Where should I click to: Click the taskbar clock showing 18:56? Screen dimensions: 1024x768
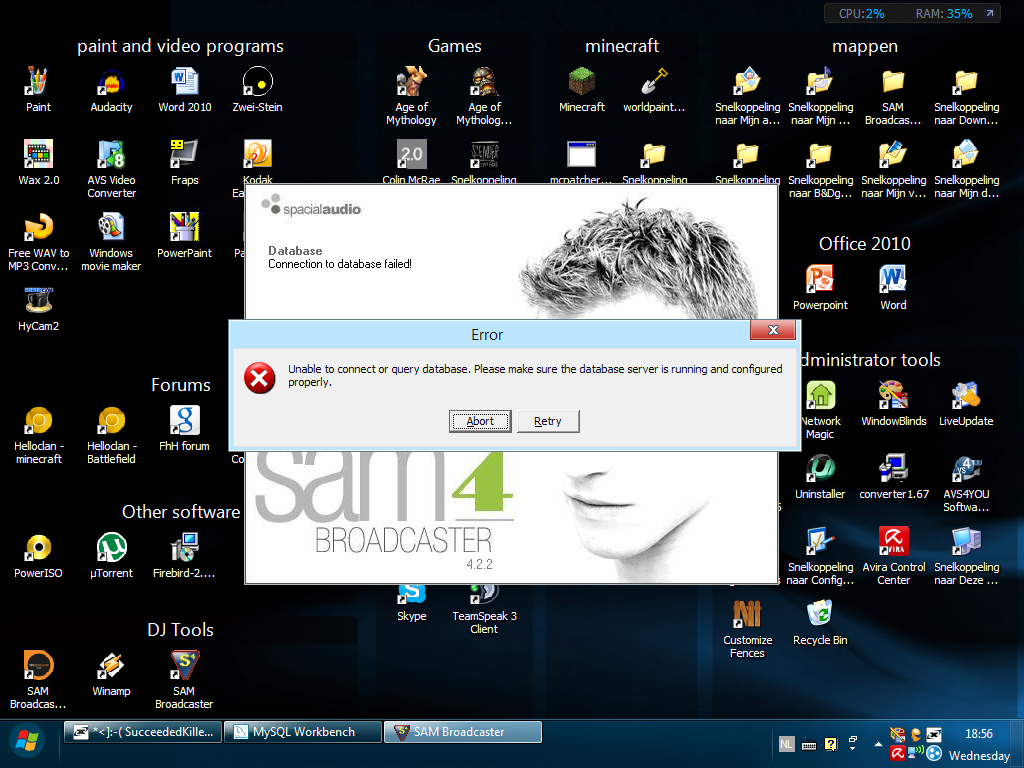(978, 734)
